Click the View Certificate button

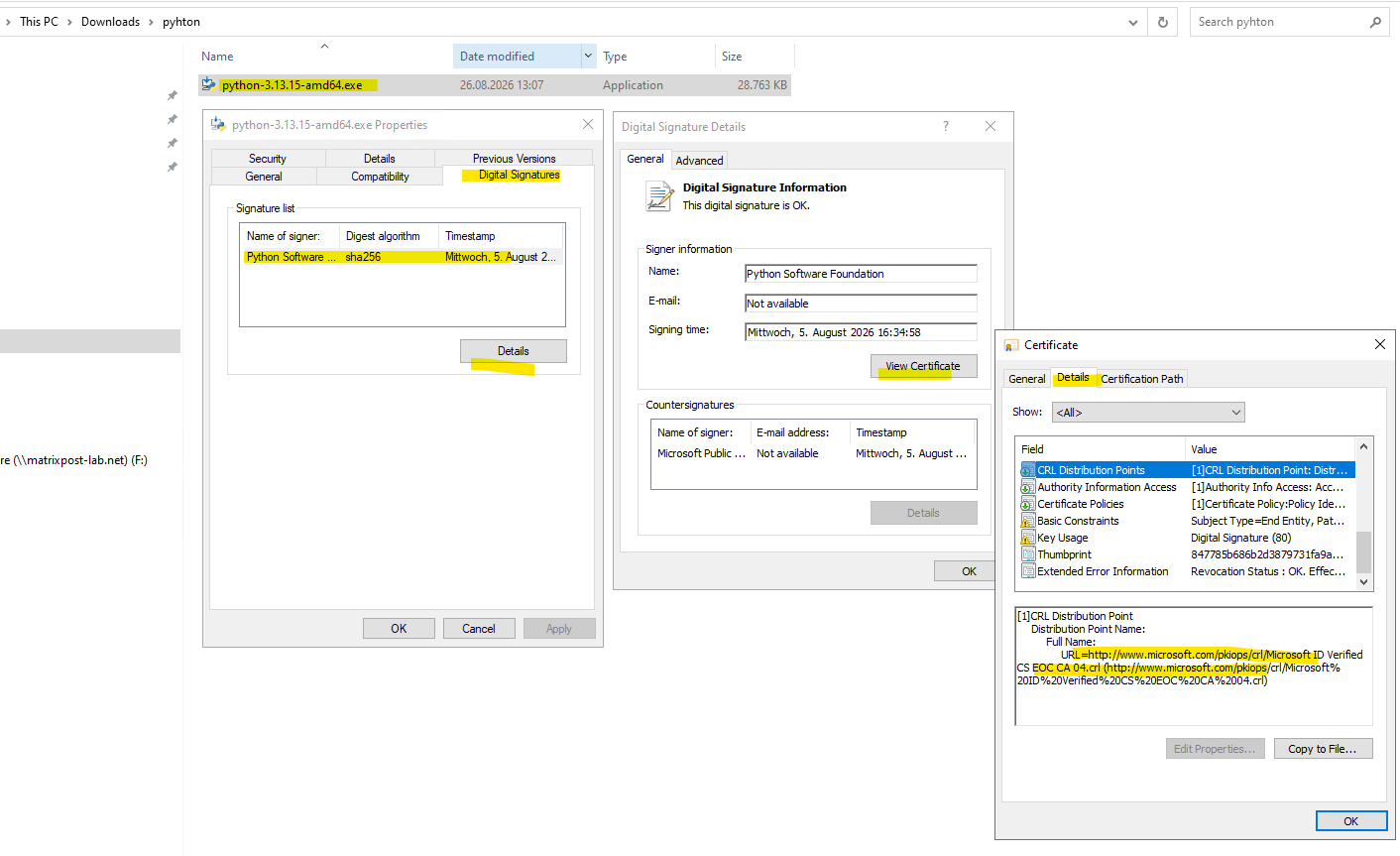click(x=923, y=366)
